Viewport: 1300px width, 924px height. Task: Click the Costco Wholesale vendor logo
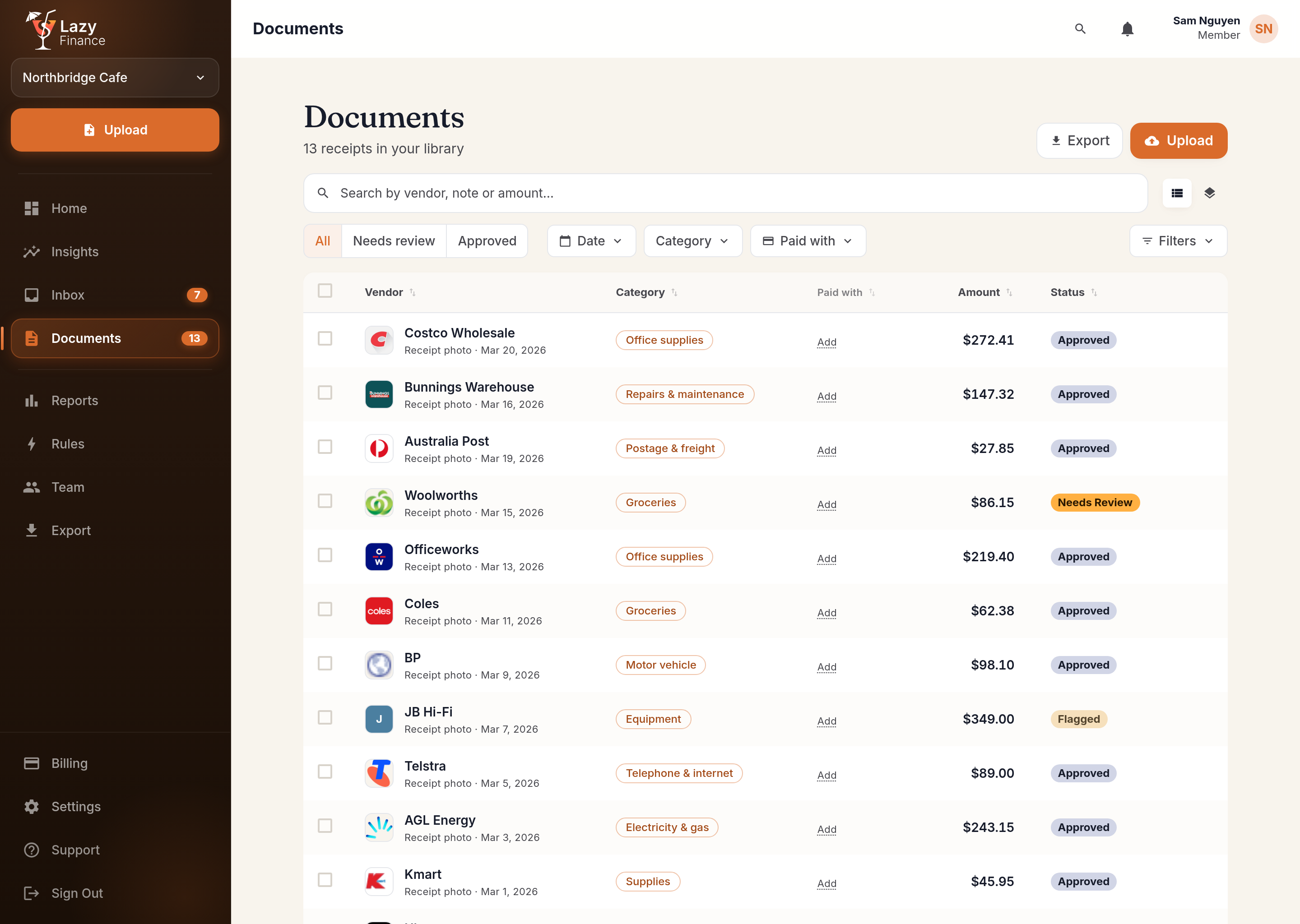click(379, 340)
